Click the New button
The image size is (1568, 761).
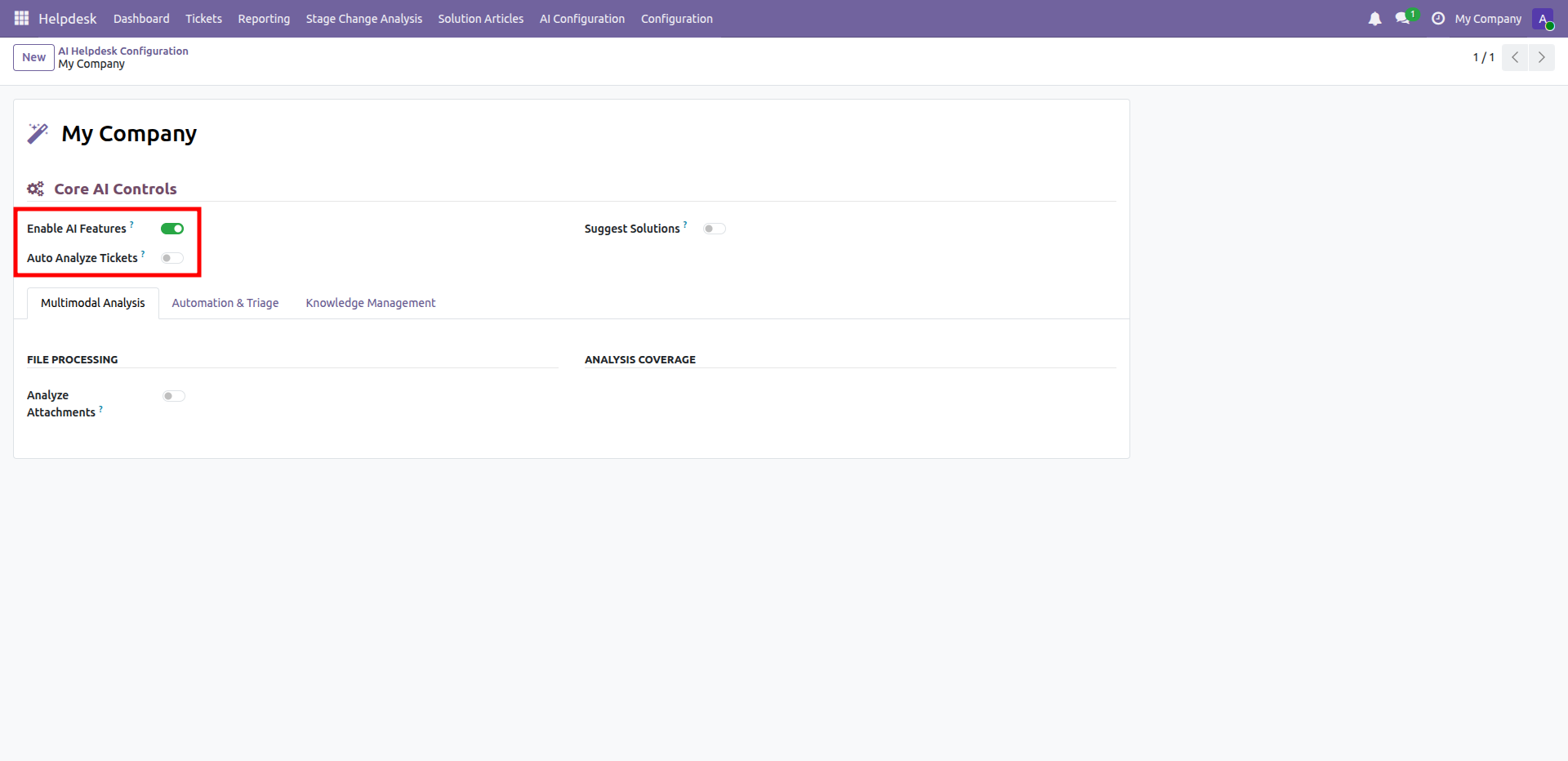34,57
